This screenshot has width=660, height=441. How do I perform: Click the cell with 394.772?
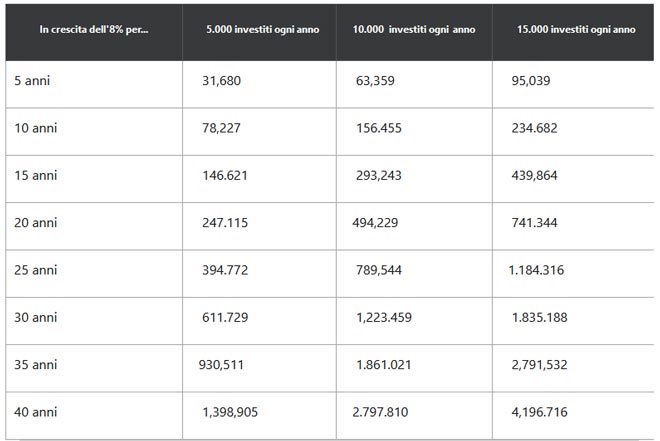(x=225, y=270)
